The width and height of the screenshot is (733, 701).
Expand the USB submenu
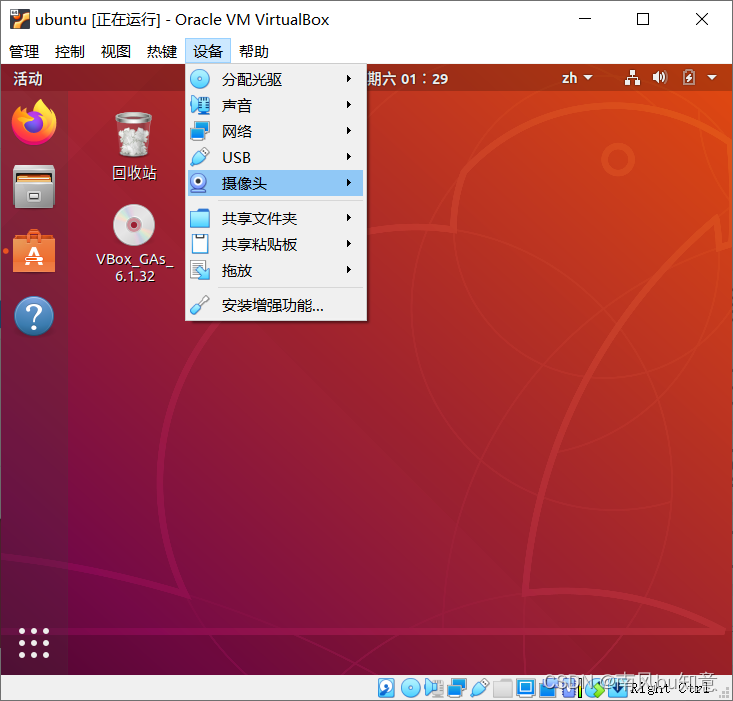coord(275,157)
